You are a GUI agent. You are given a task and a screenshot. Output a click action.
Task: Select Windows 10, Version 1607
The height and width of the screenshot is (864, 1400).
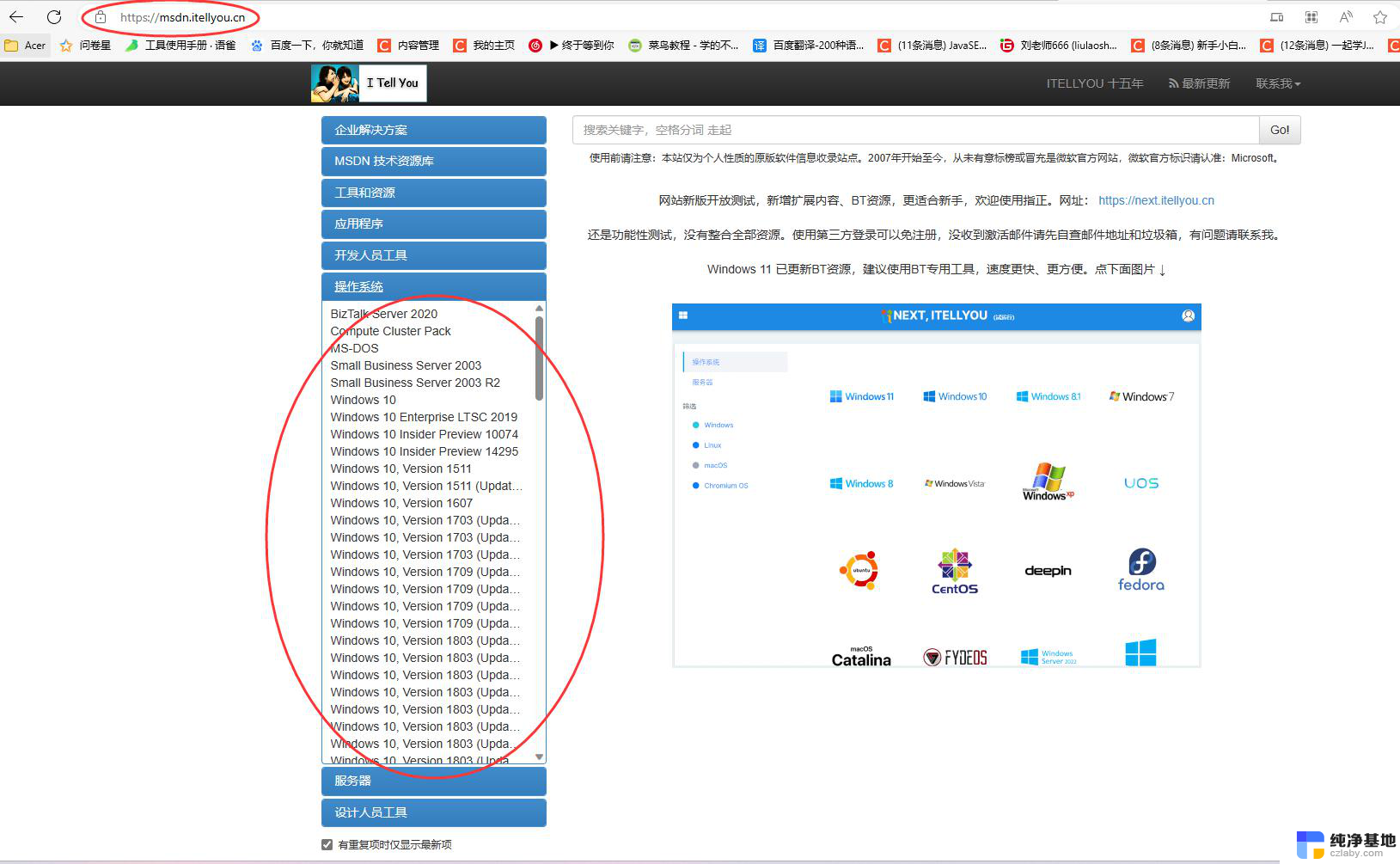point(401,503)
